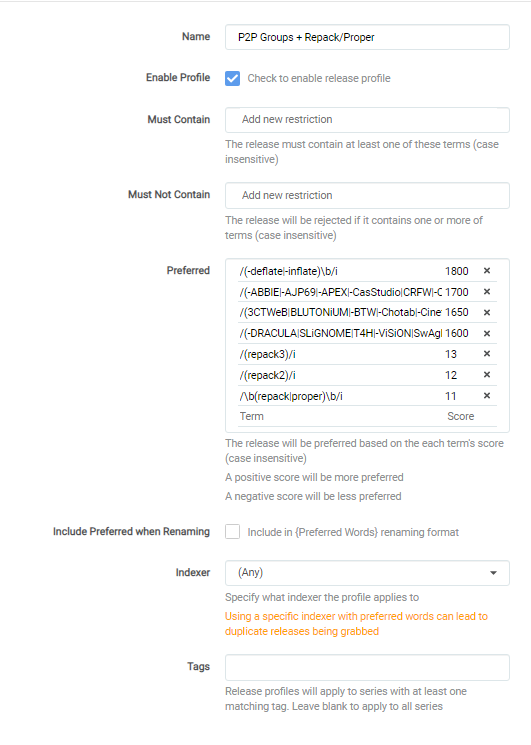531x745 pixels.
Task: Enable Include Preferred when Renaming checkbox
Action: 232,531
